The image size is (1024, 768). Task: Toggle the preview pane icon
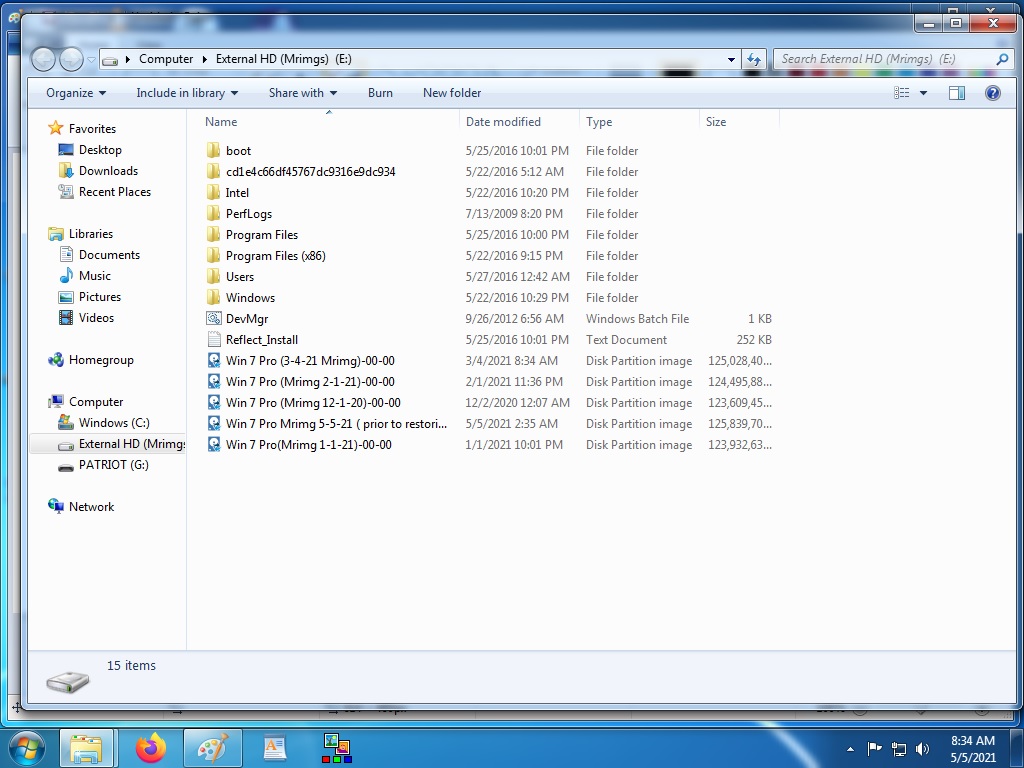pos(957,93)
